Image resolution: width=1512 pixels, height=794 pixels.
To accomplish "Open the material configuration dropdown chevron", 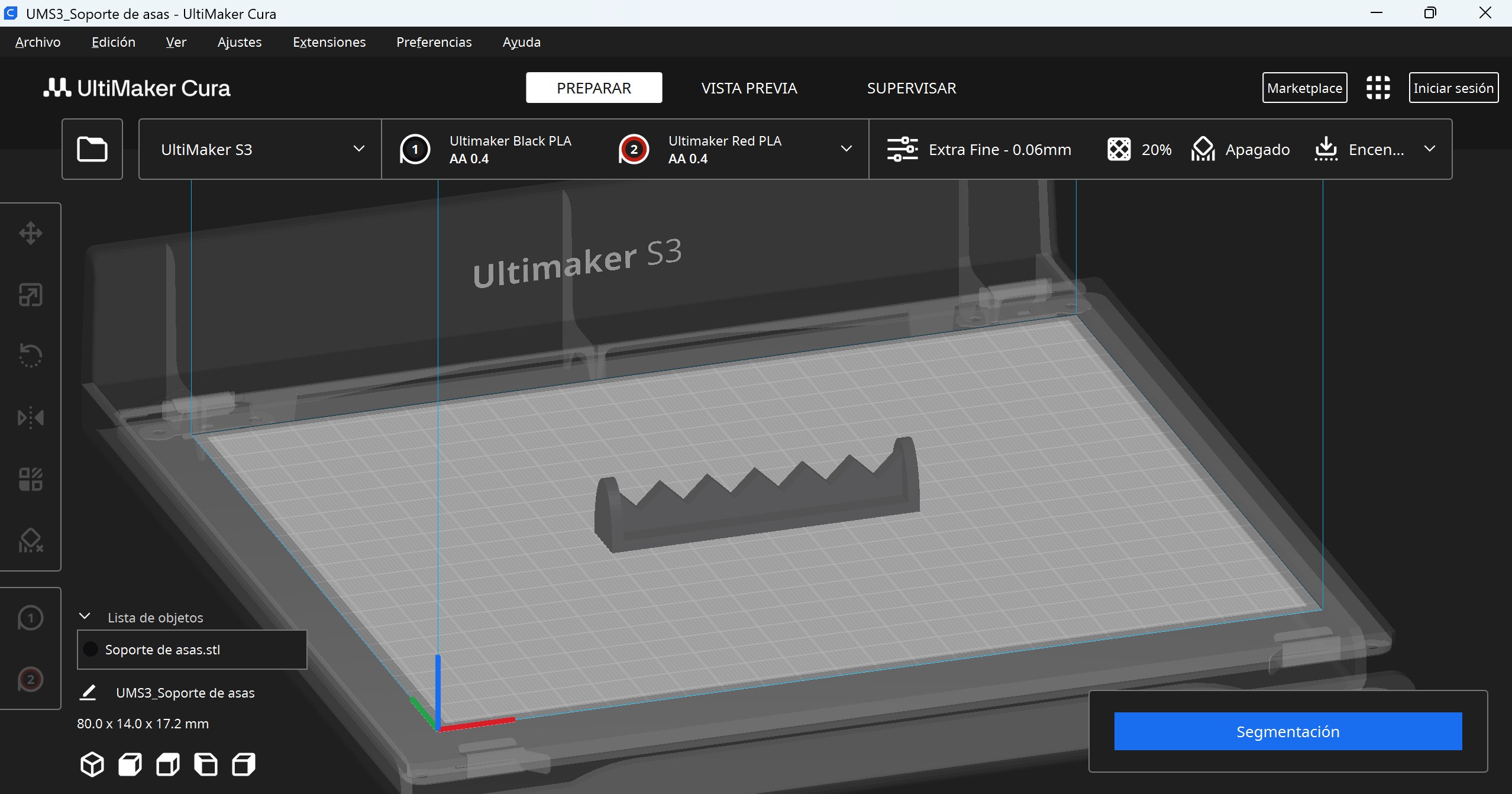I will click(847, 149).
